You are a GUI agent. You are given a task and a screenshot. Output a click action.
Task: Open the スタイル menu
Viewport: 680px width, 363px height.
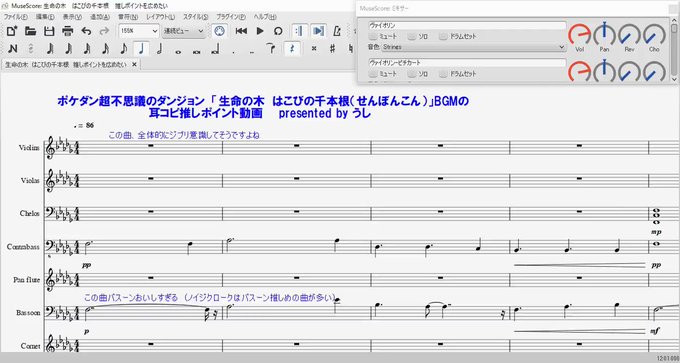tap(196, 17)
